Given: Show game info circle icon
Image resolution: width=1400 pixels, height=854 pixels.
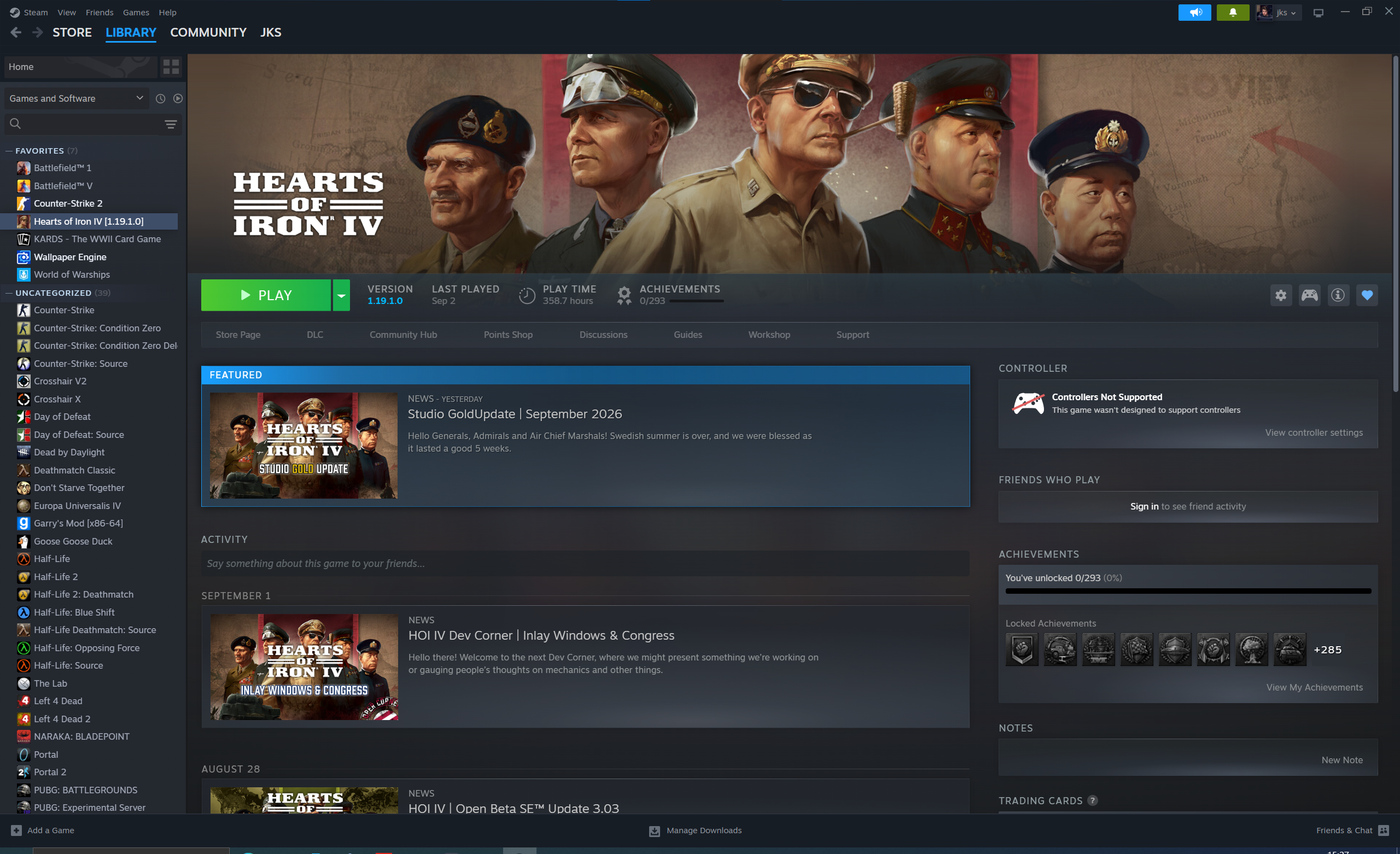Looking at the screenshot, I should click(1338, 295).
